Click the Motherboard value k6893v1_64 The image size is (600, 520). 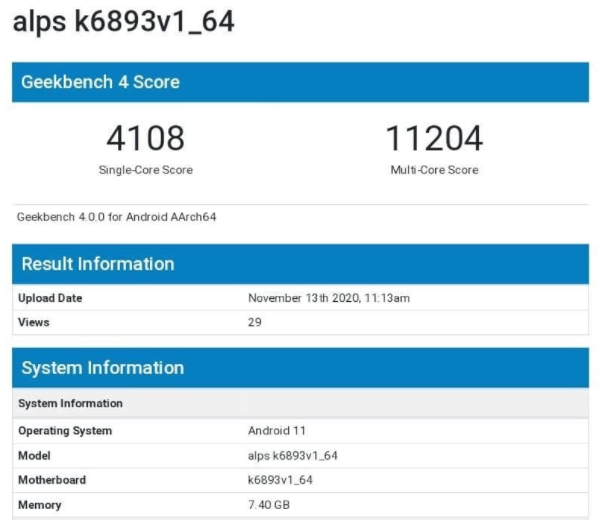click(281, 480)
